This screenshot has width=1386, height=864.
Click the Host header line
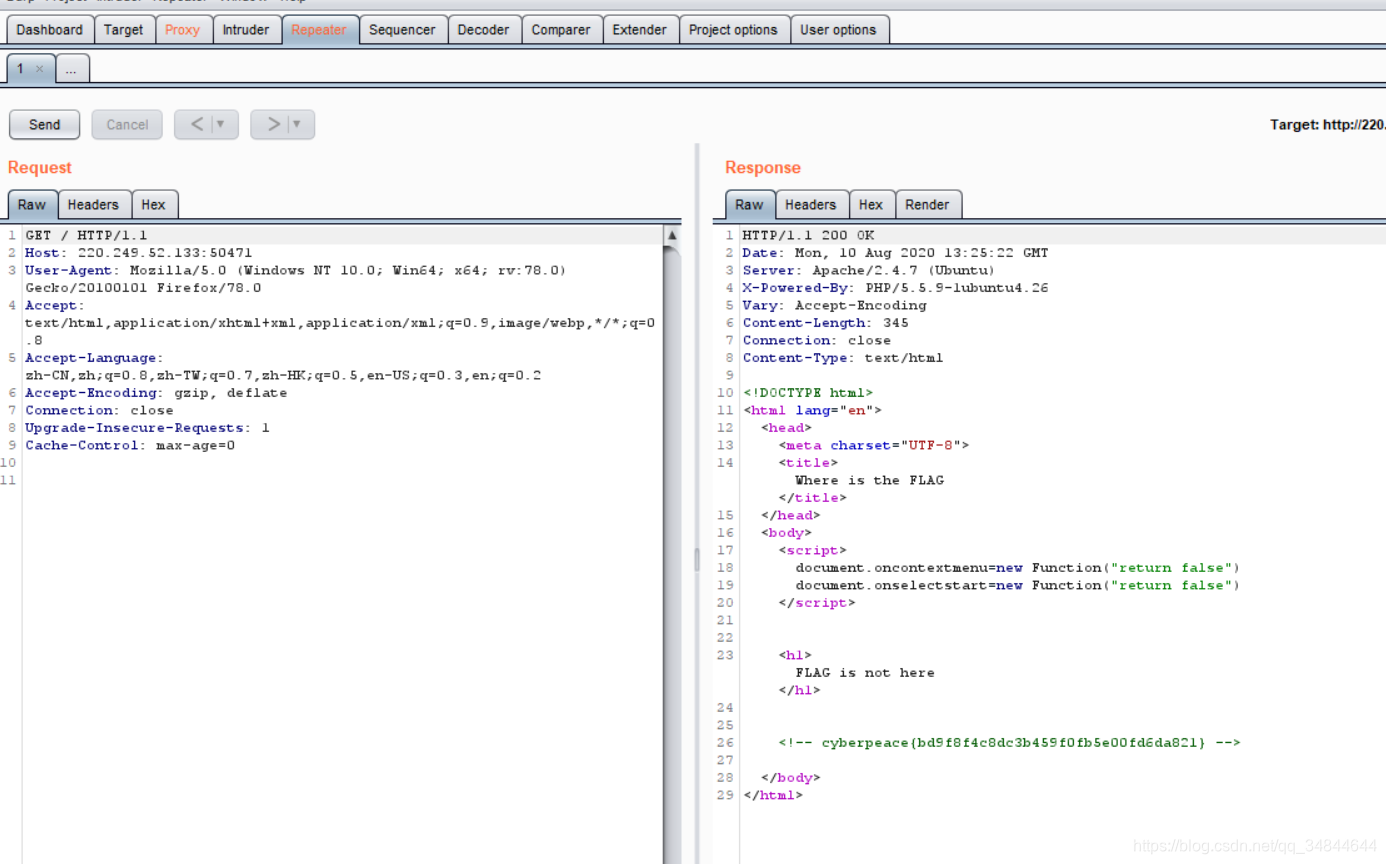click(139, 253)
